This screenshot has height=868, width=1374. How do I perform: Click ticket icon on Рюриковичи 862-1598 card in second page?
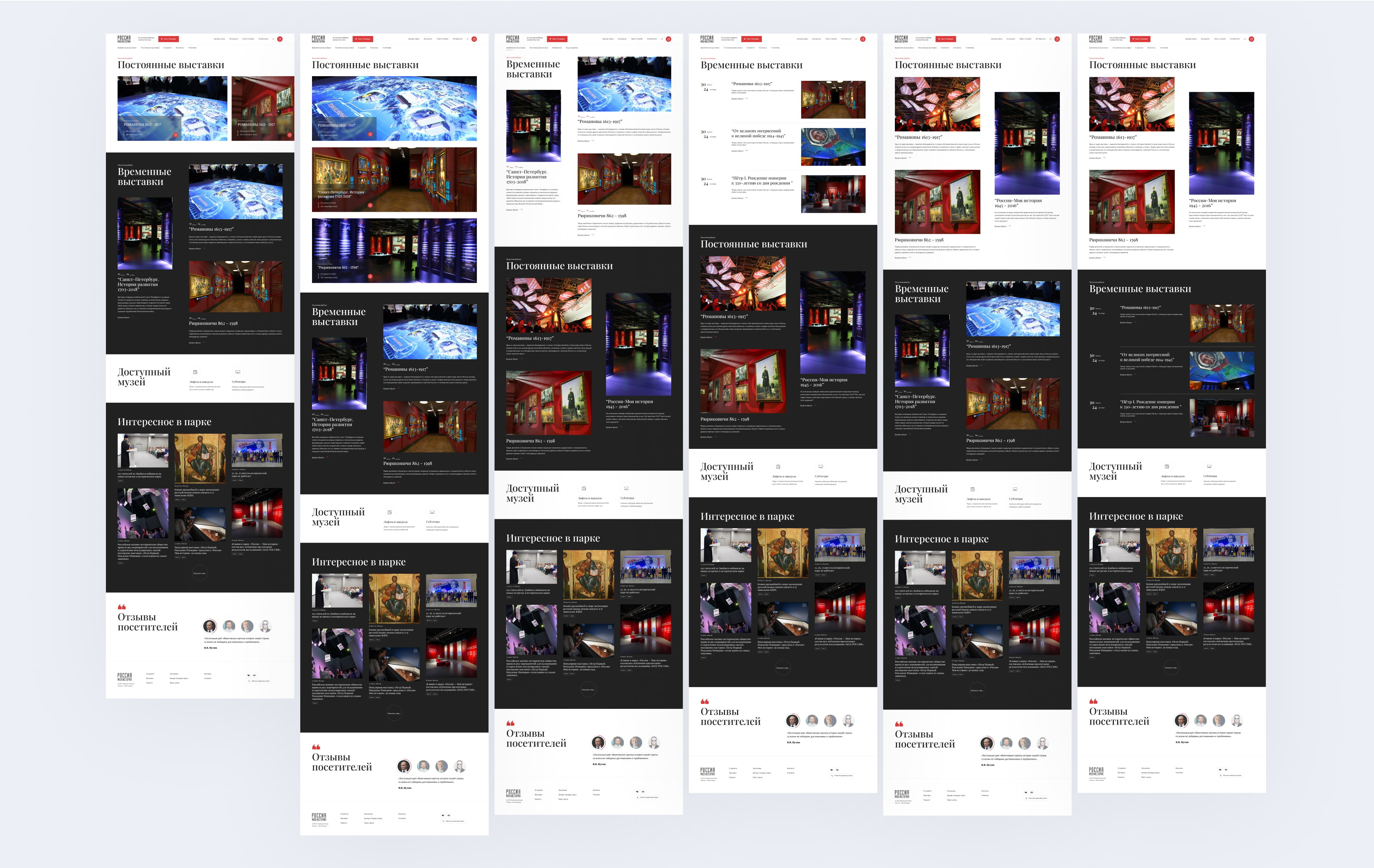(x=370, y=276)
